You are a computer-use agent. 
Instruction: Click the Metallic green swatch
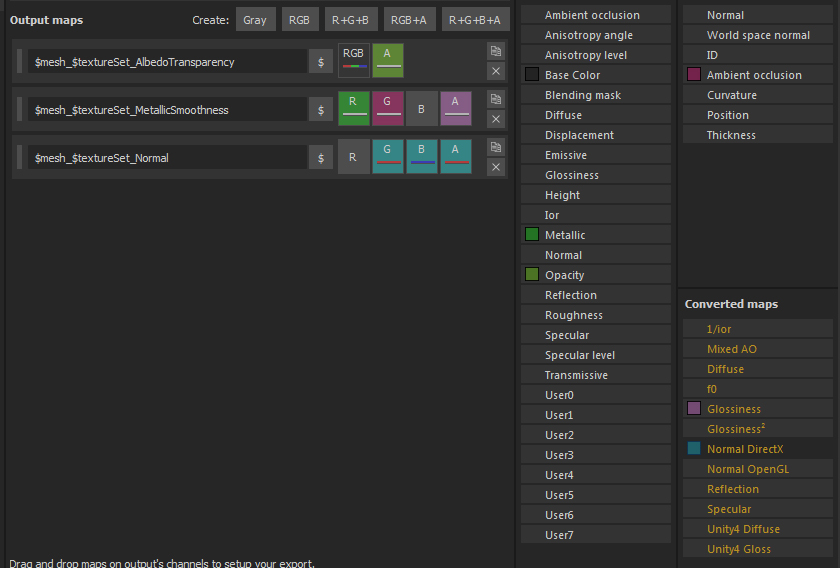tap(532, 234)
